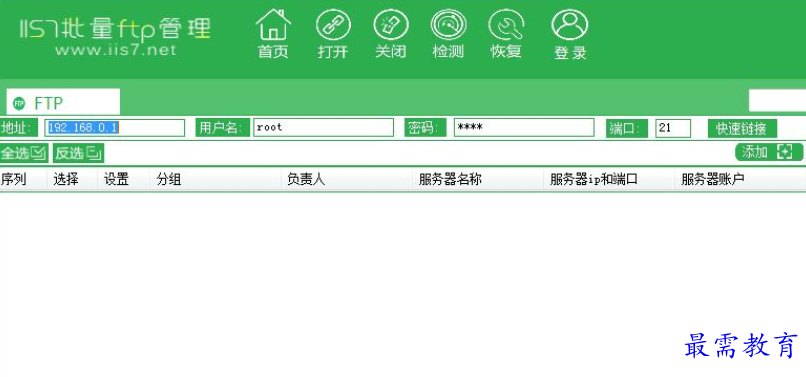Click the 密码 password field
The image size is (806, 377).
[x=524, y=128]
